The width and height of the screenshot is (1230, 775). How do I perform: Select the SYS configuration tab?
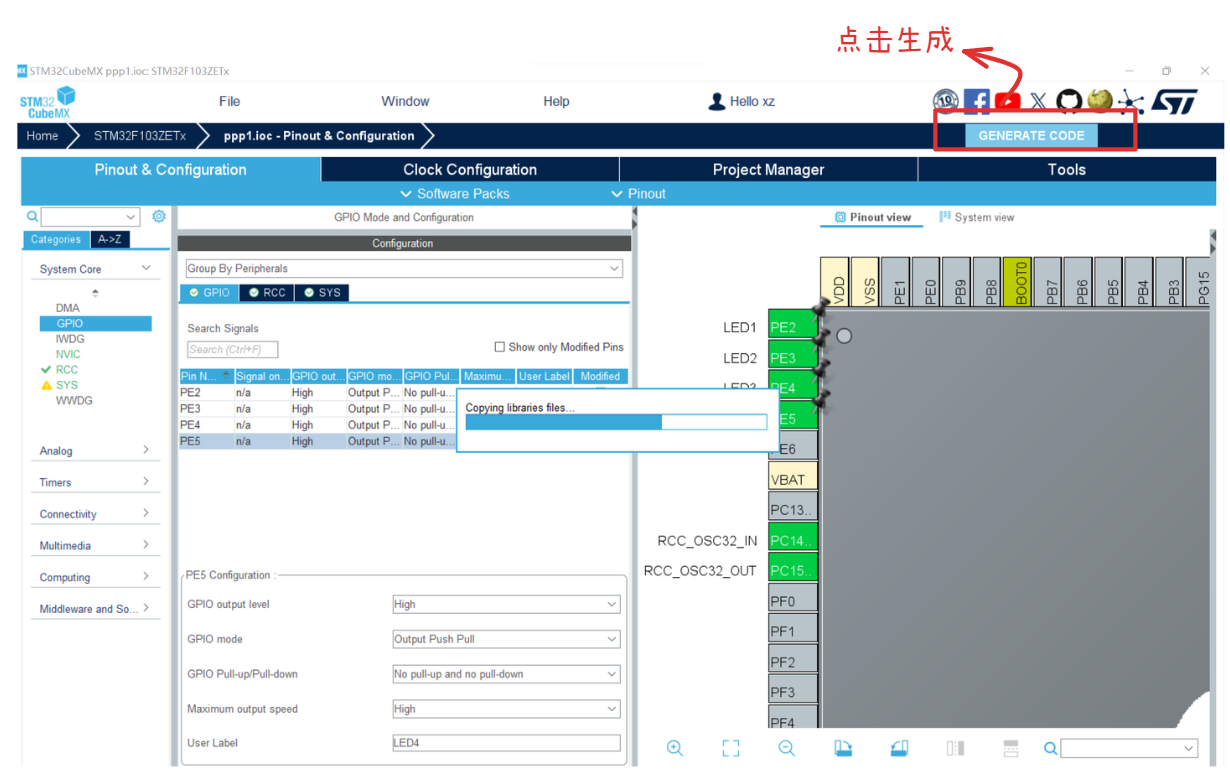click(x=322, y=293)
